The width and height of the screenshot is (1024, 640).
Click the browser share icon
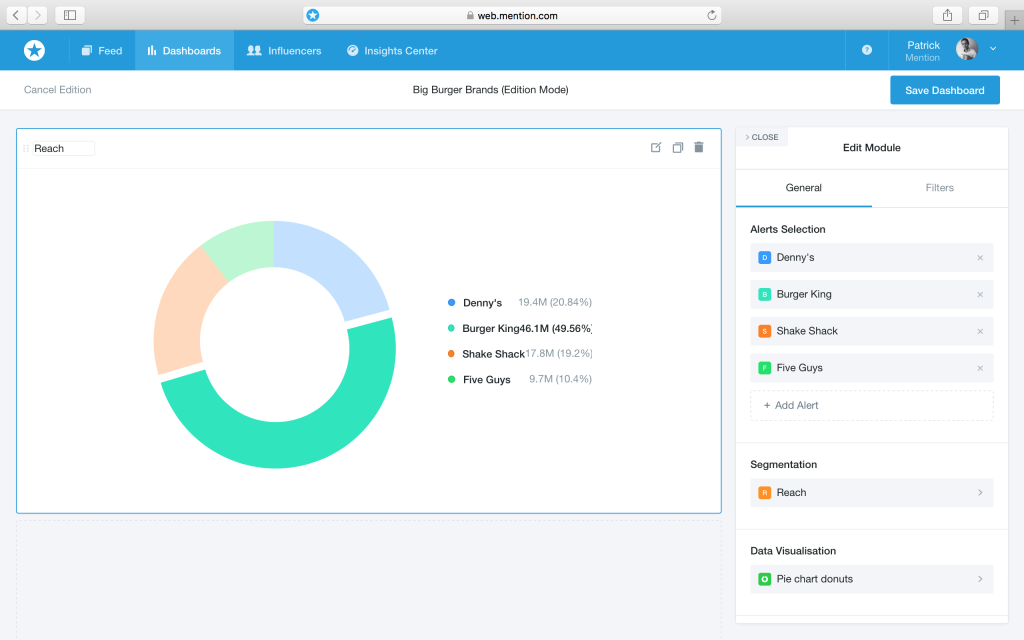click(948, 15)
